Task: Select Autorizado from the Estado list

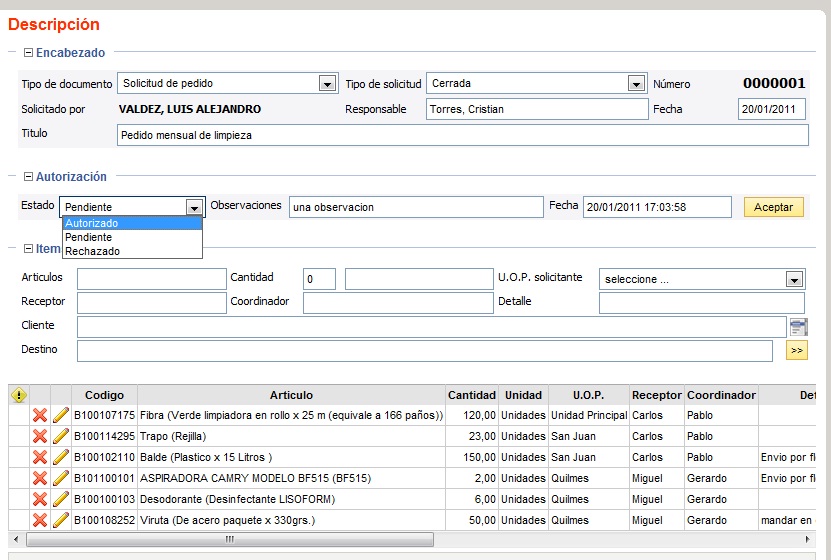Action: pos(92,223)
